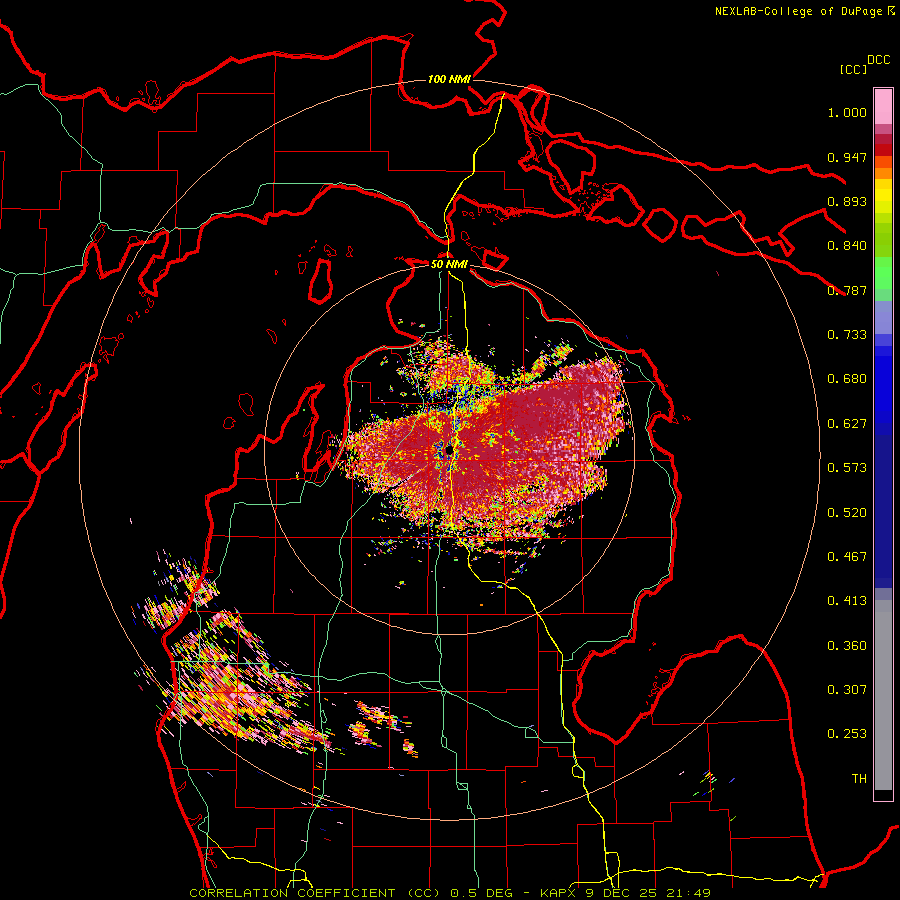Click the 0.680 color scale value
Image resolution: width=900 pixels, height=900 pixels.
click(847, 379)
